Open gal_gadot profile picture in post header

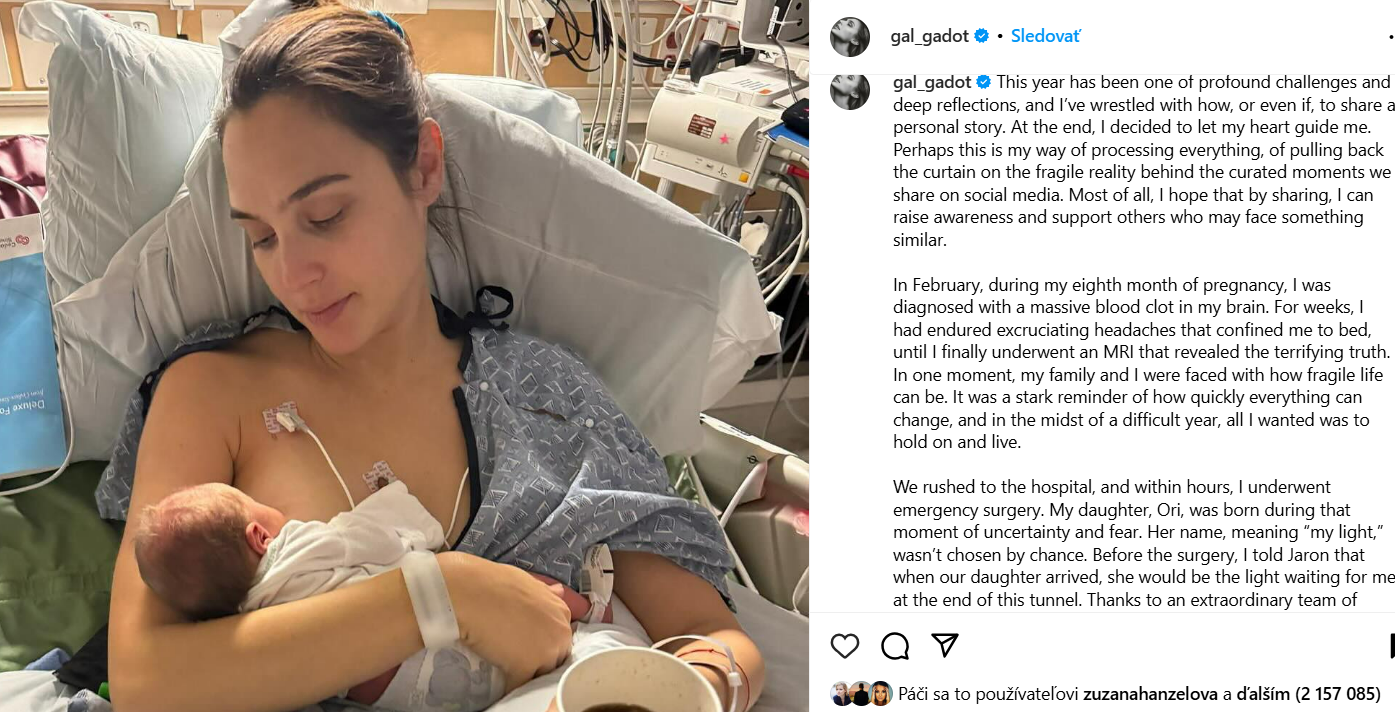pyautogui.click(x=850, y=37)
